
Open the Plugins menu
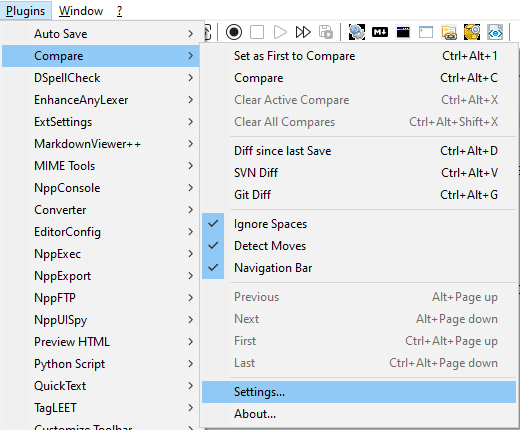pyautogui.click(x=26, y=11)
